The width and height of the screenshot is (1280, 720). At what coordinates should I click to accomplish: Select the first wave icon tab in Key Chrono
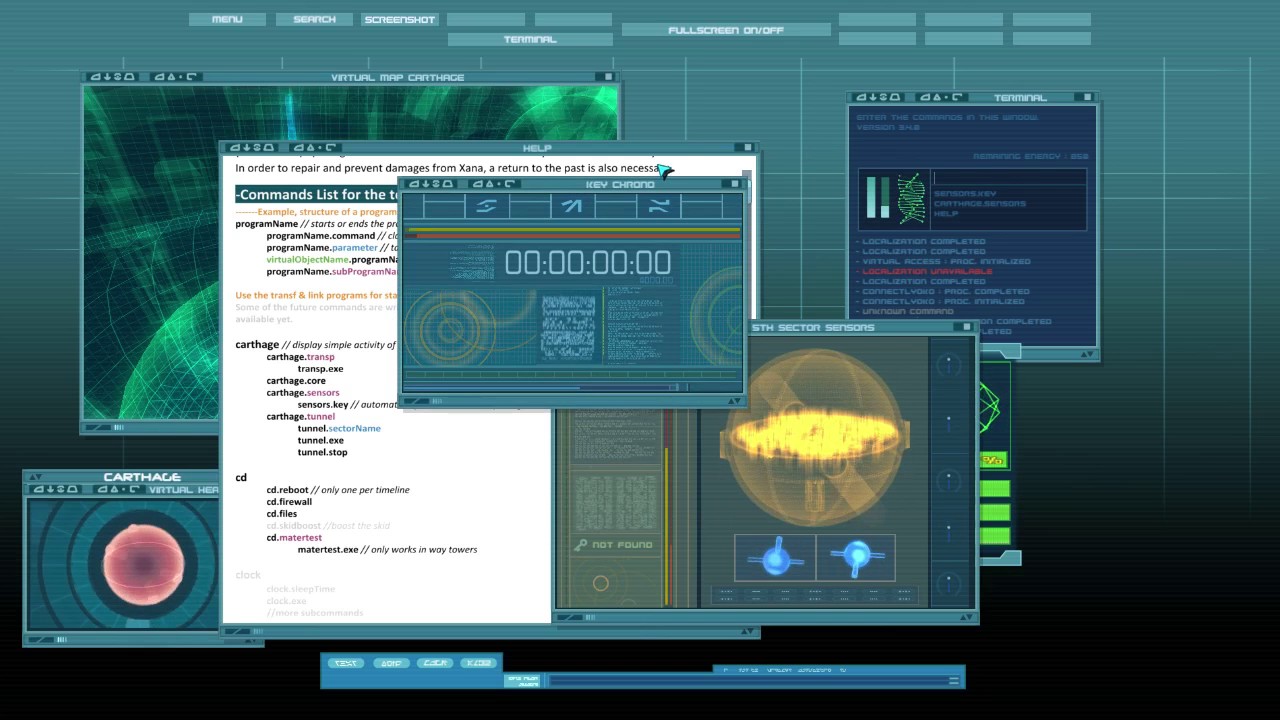point(487,206)
